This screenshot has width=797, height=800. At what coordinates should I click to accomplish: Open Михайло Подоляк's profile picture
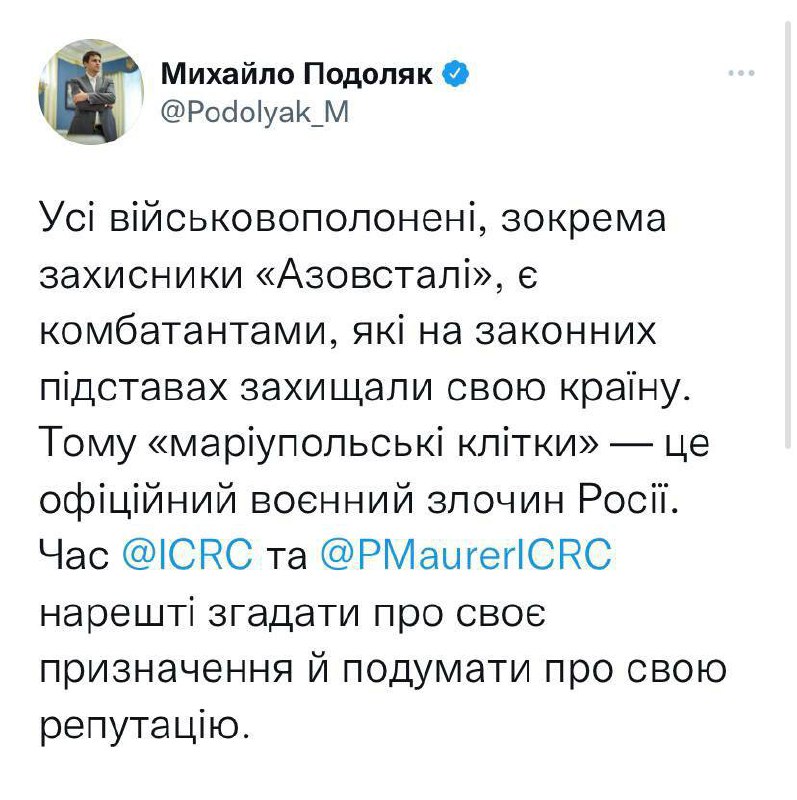pyautogui.click(x=91, y=93)
